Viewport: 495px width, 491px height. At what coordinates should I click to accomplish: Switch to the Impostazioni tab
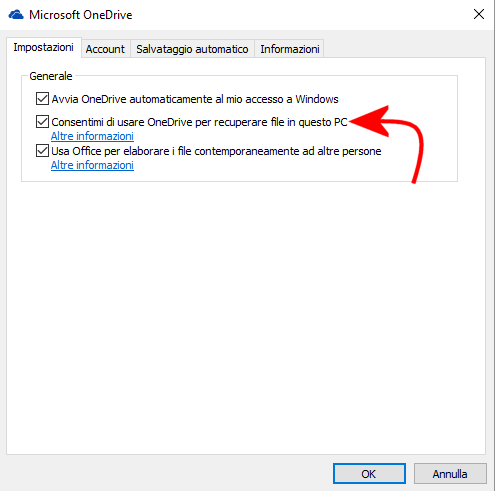click(x=44, y=47)
